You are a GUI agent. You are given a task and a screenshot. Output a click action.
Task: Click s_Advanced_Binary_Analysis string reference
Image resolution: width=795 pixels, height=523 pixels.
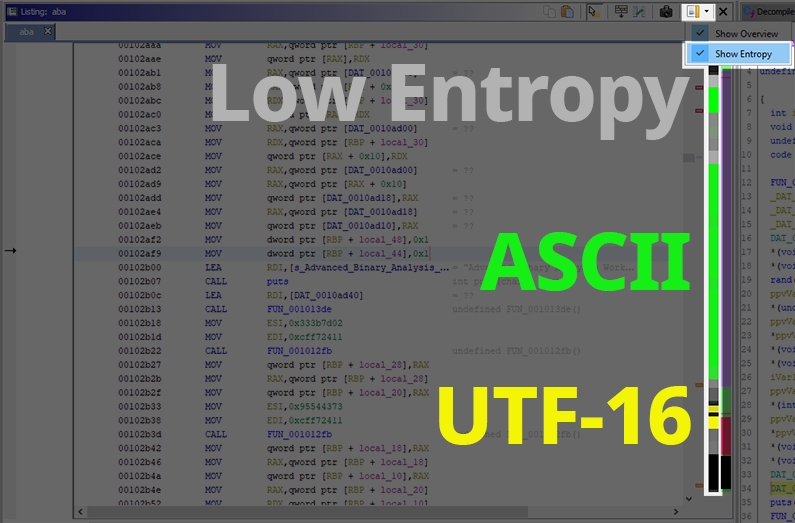point(369,267)
